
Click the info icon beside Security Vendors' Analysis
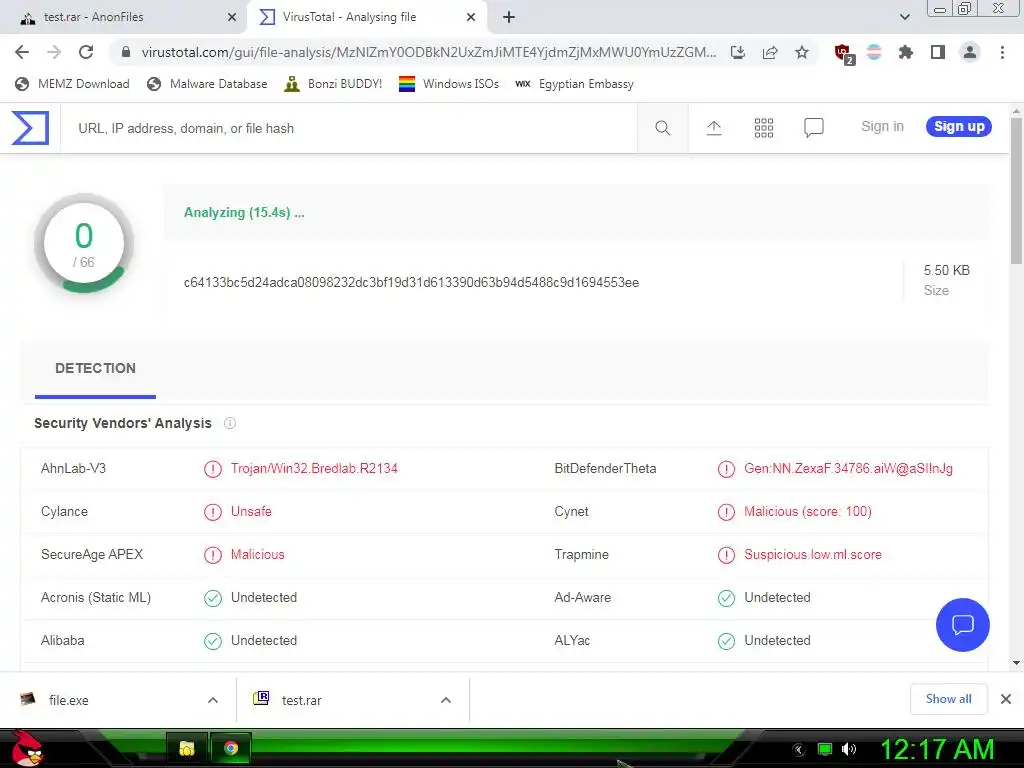pos(230,423)
